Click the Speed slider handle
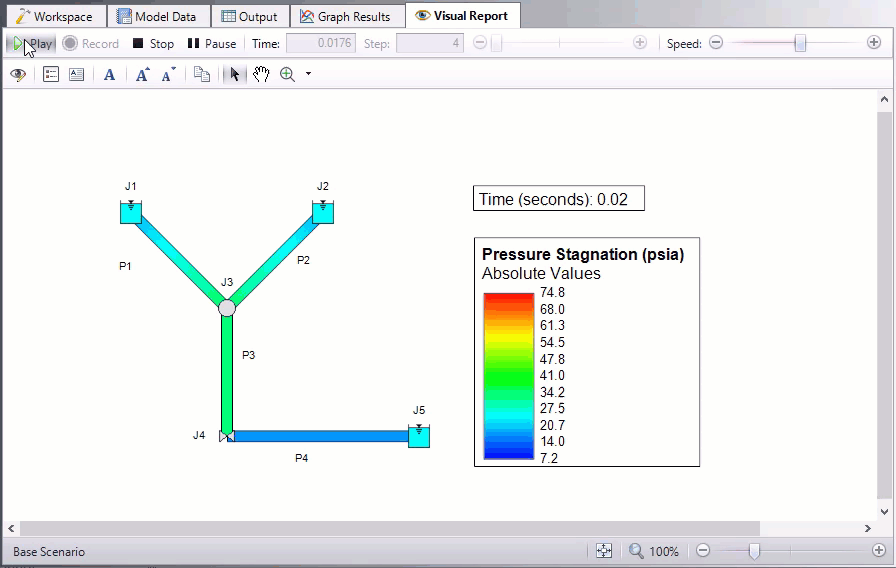Image resolution: width=896 pixels, height=568 pixels. point(801,43)
